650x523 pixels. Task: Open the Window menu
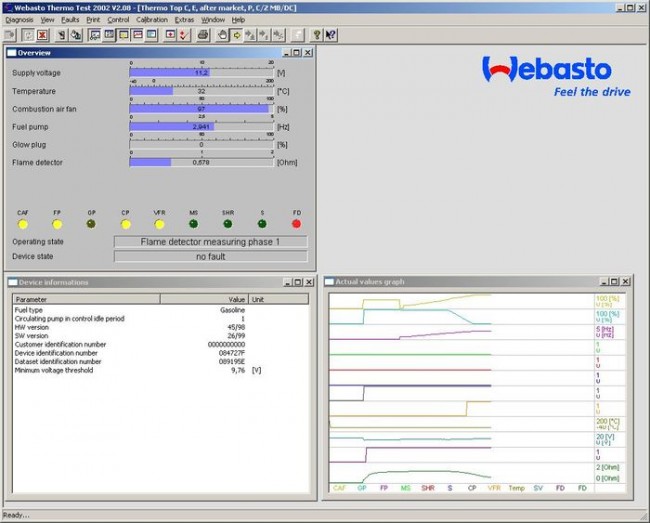[213, 20]
